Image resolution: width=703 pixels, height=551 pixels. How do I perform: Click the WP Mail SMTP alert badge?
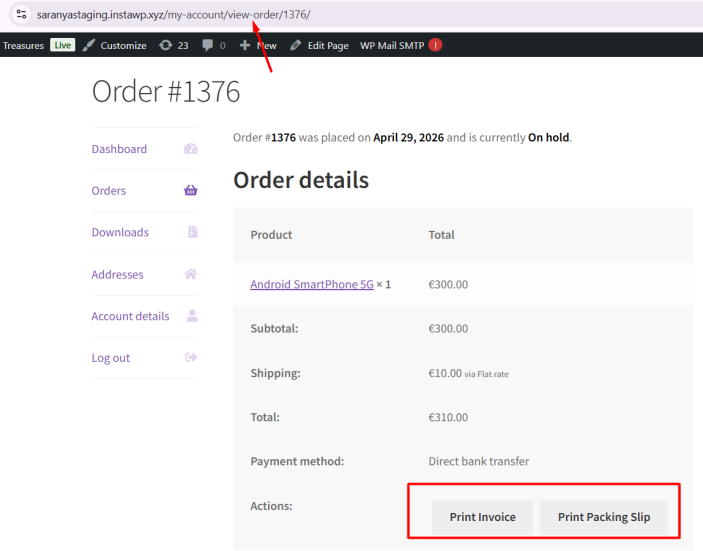pyautogui.click(x=435, y=45)
